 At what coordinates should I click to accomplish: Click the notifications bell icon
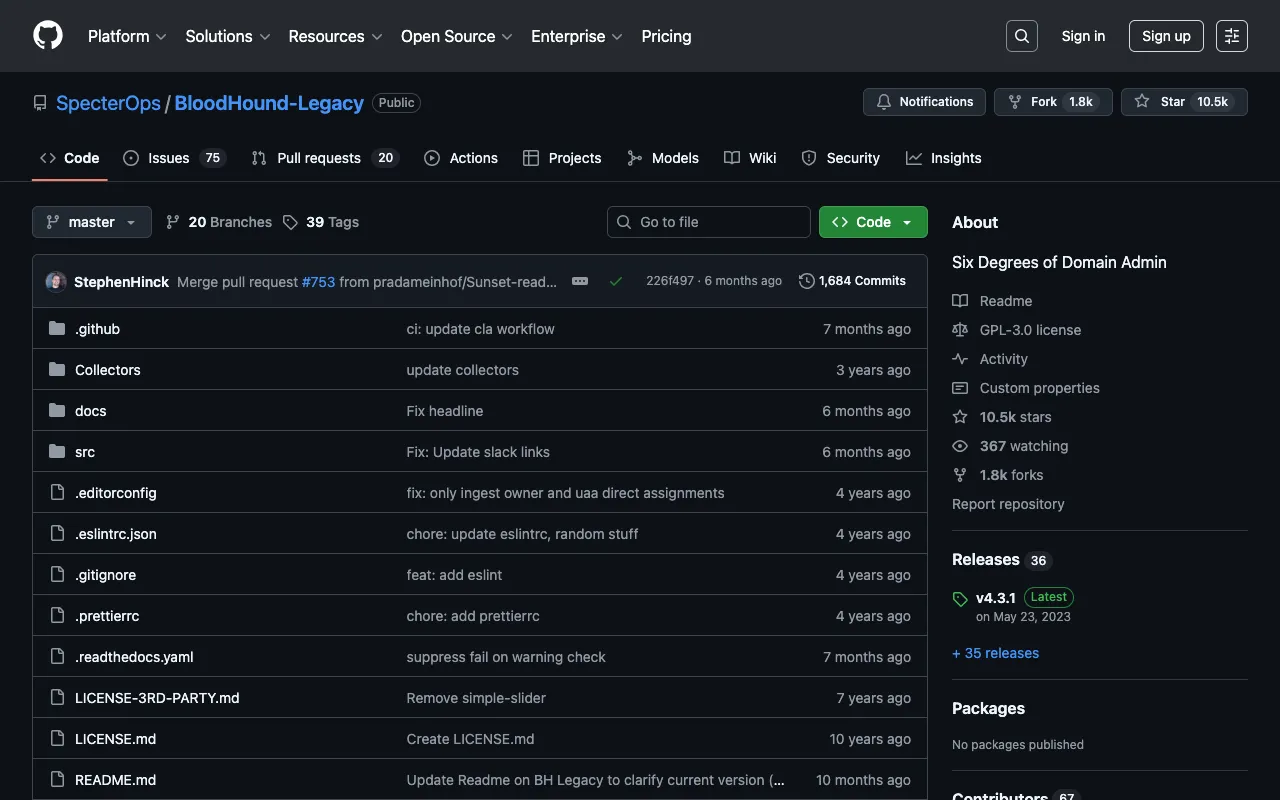(884, 101)
